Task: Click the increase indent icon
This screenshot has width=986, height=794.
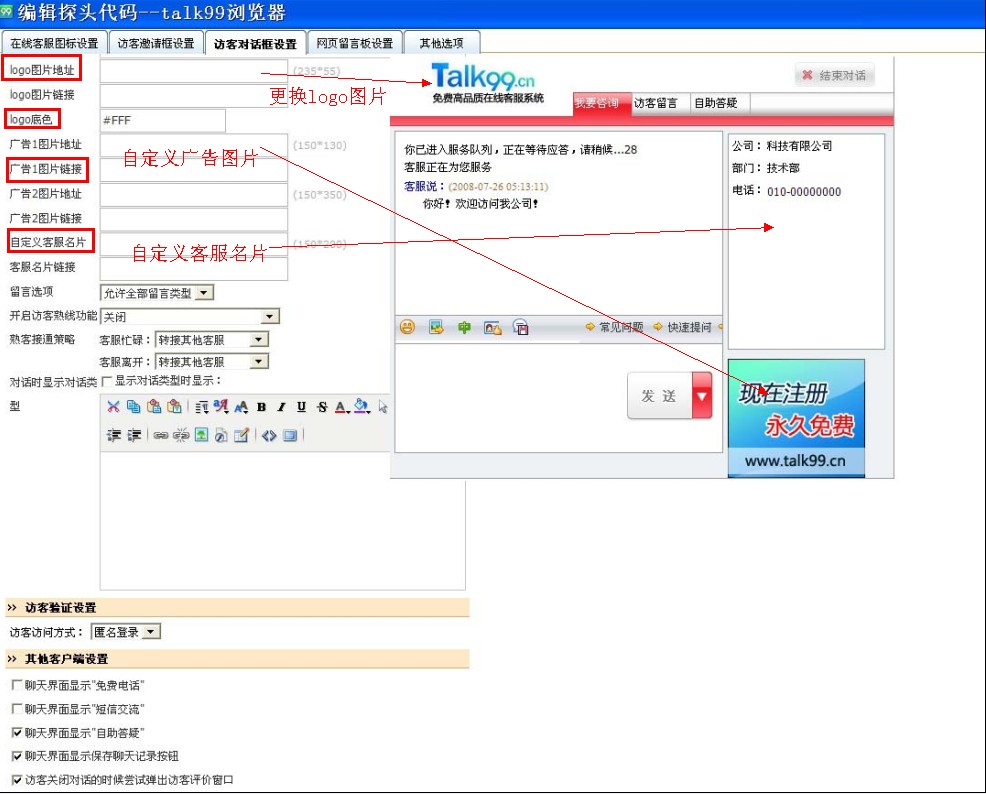Action: 134,435
